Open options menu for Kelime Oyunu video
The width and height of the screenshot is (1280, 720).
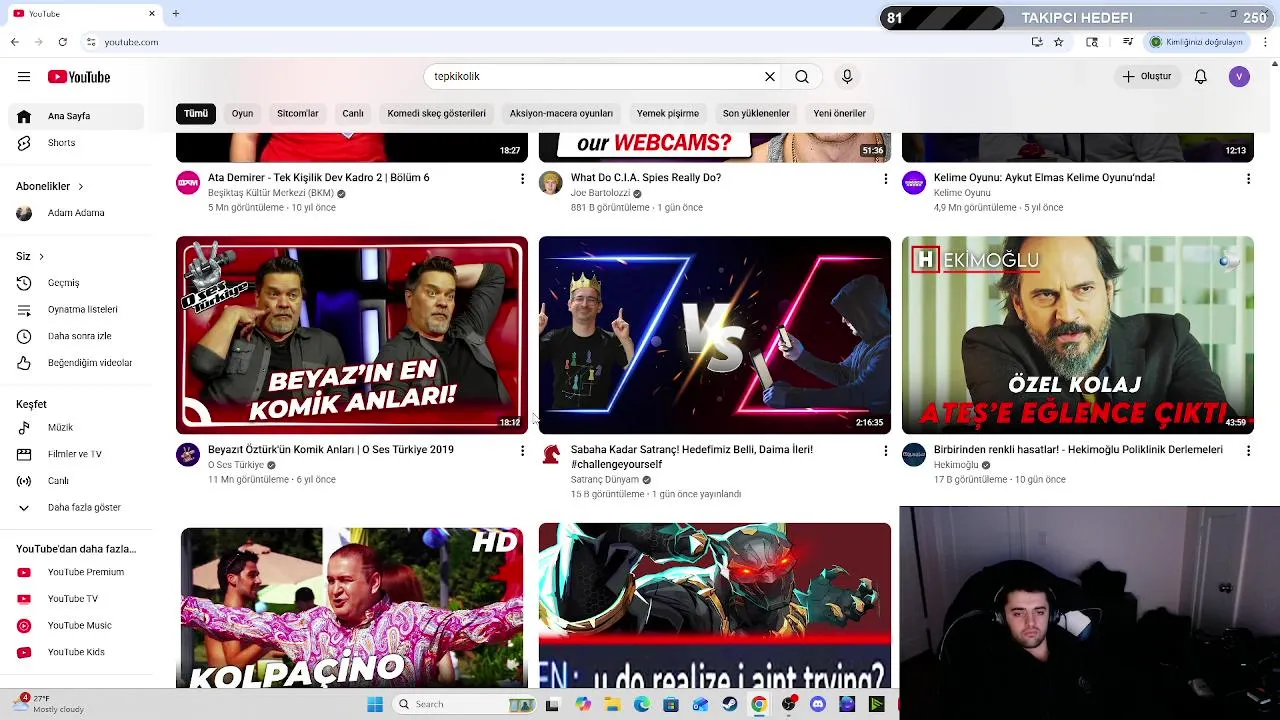click(1248, 178)
